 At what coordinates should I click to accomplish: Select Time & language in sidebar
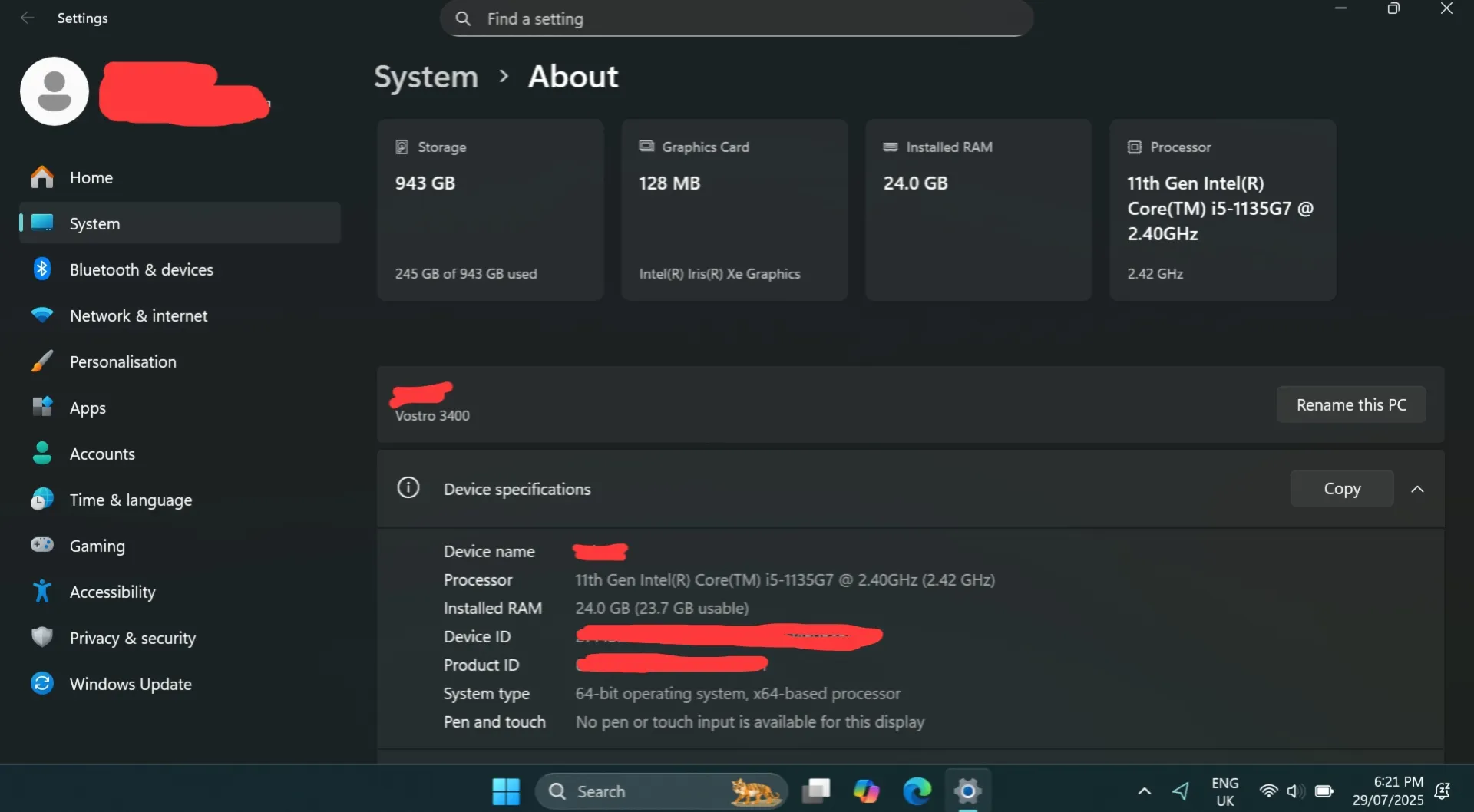[131, 500]
